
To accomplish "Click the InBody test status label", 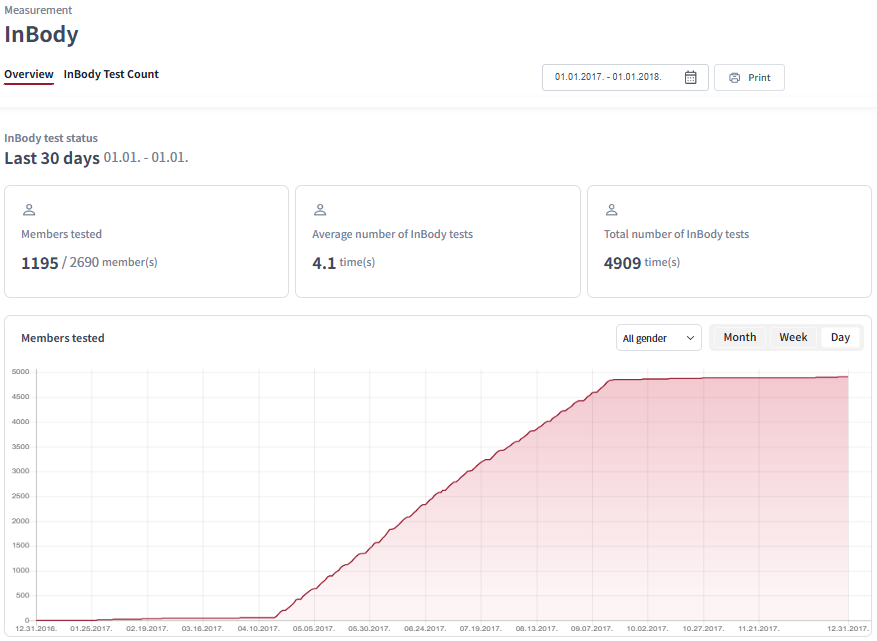I will pyautogui.click(x=51, y=138).
